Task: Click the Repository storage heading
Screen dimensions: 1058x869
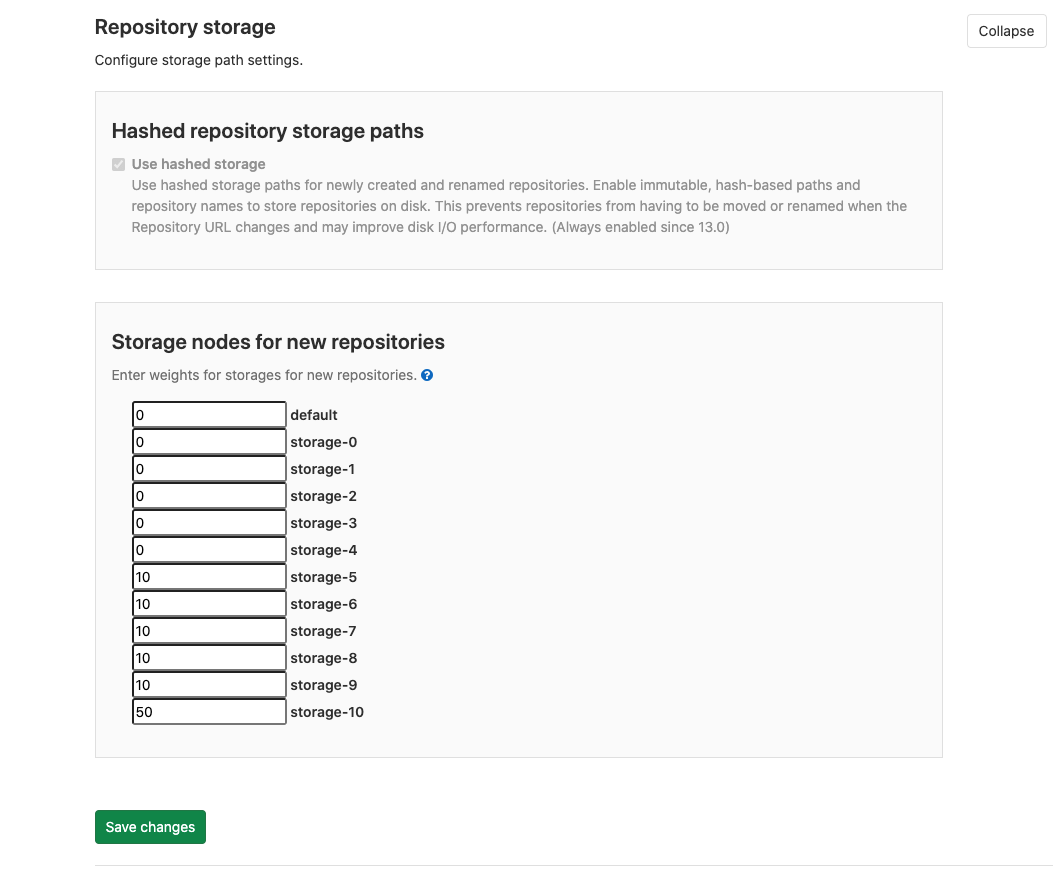Action: 184,27
